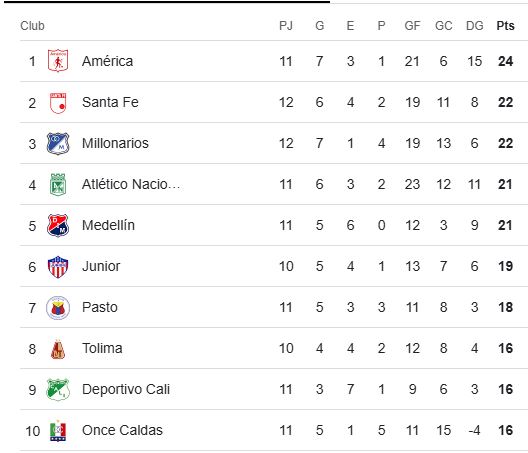Click the Tolima club crest
Image resolution: width=528 pixels, height=453 pixels.
[x=58, y=349]
